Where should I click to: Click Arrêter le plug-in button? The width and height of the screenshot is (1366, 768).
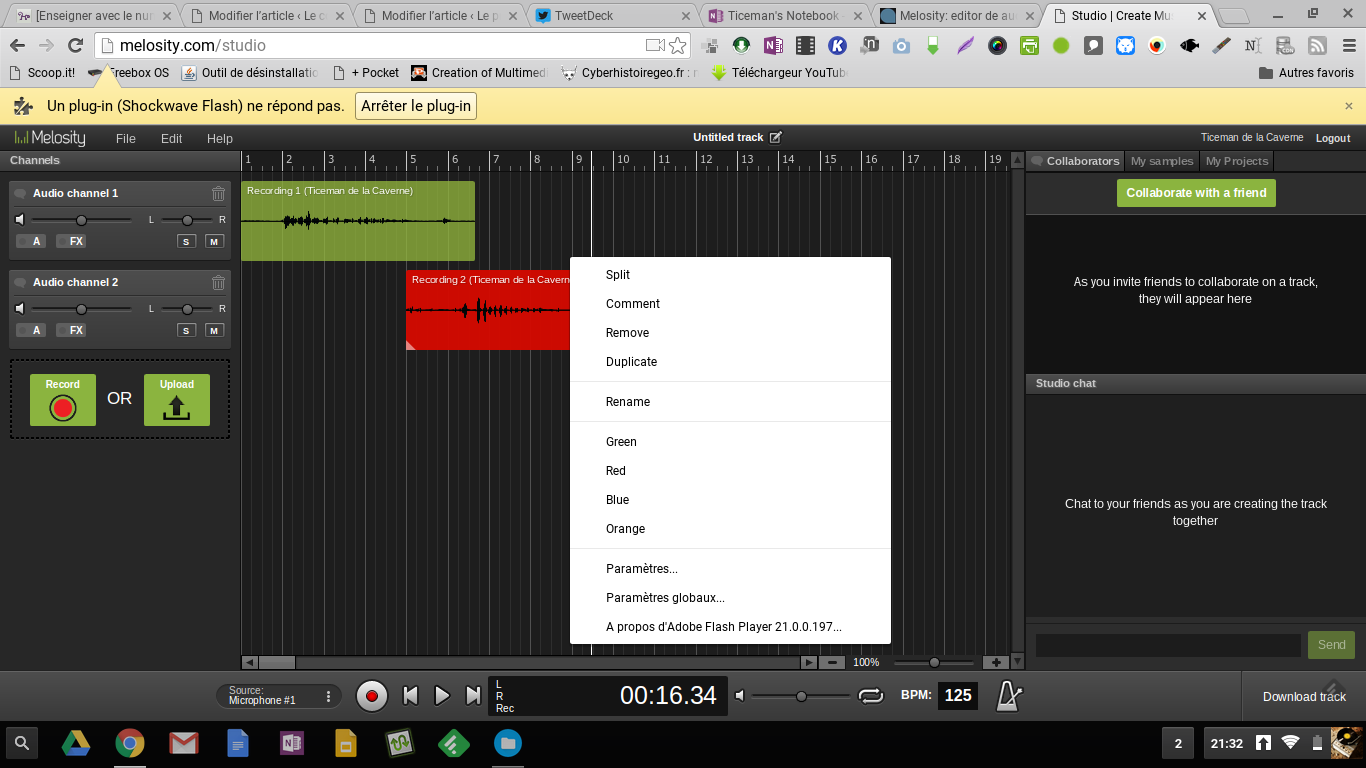click(416, 106)
